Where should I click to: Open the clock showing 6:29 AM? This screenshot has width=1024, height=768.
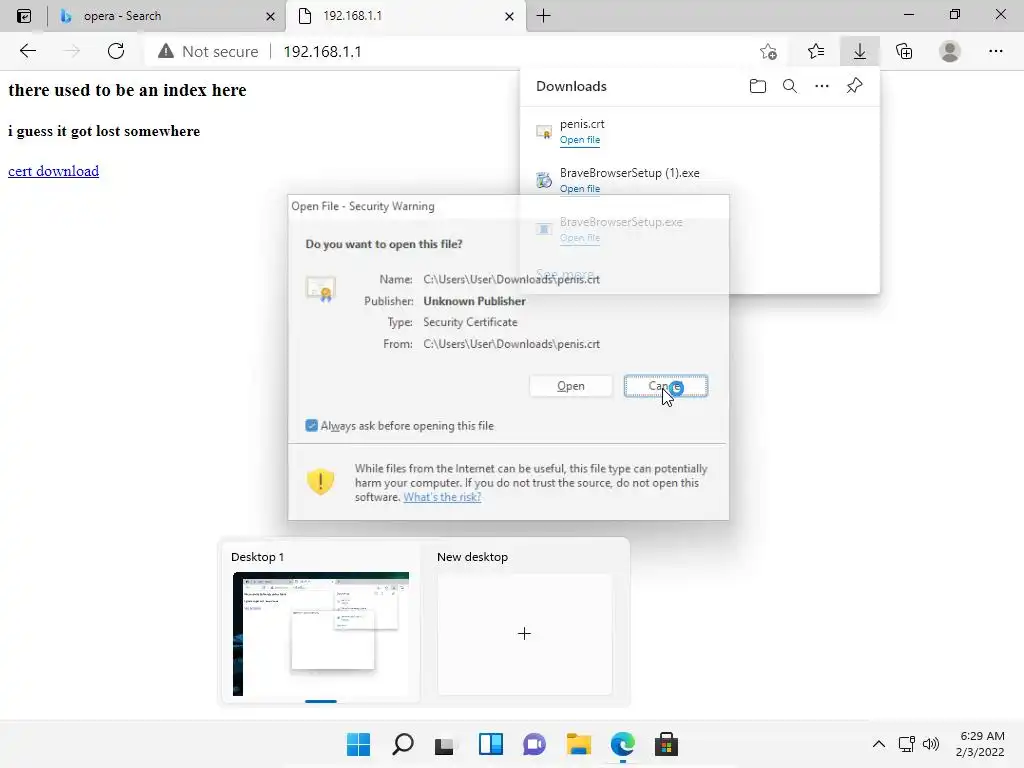980,744
